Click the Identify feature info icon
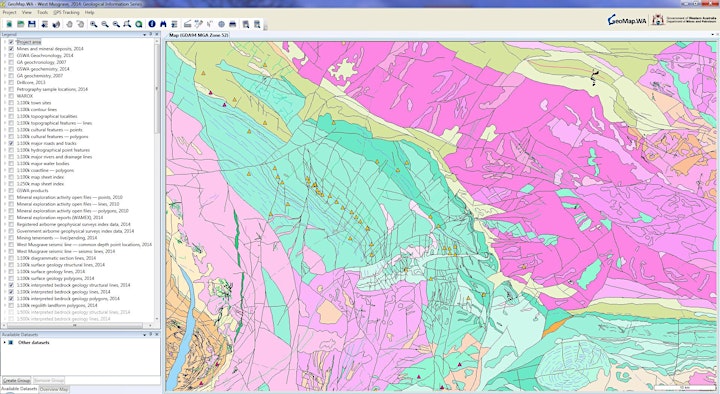The height and width of the screenshot is (394, 720). (x=152, y=24)
